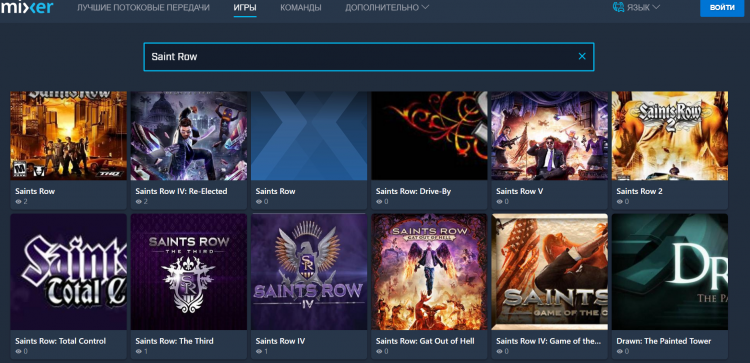Open the Язык language dropdown
The image size is (750, 363).
[637, 8]
